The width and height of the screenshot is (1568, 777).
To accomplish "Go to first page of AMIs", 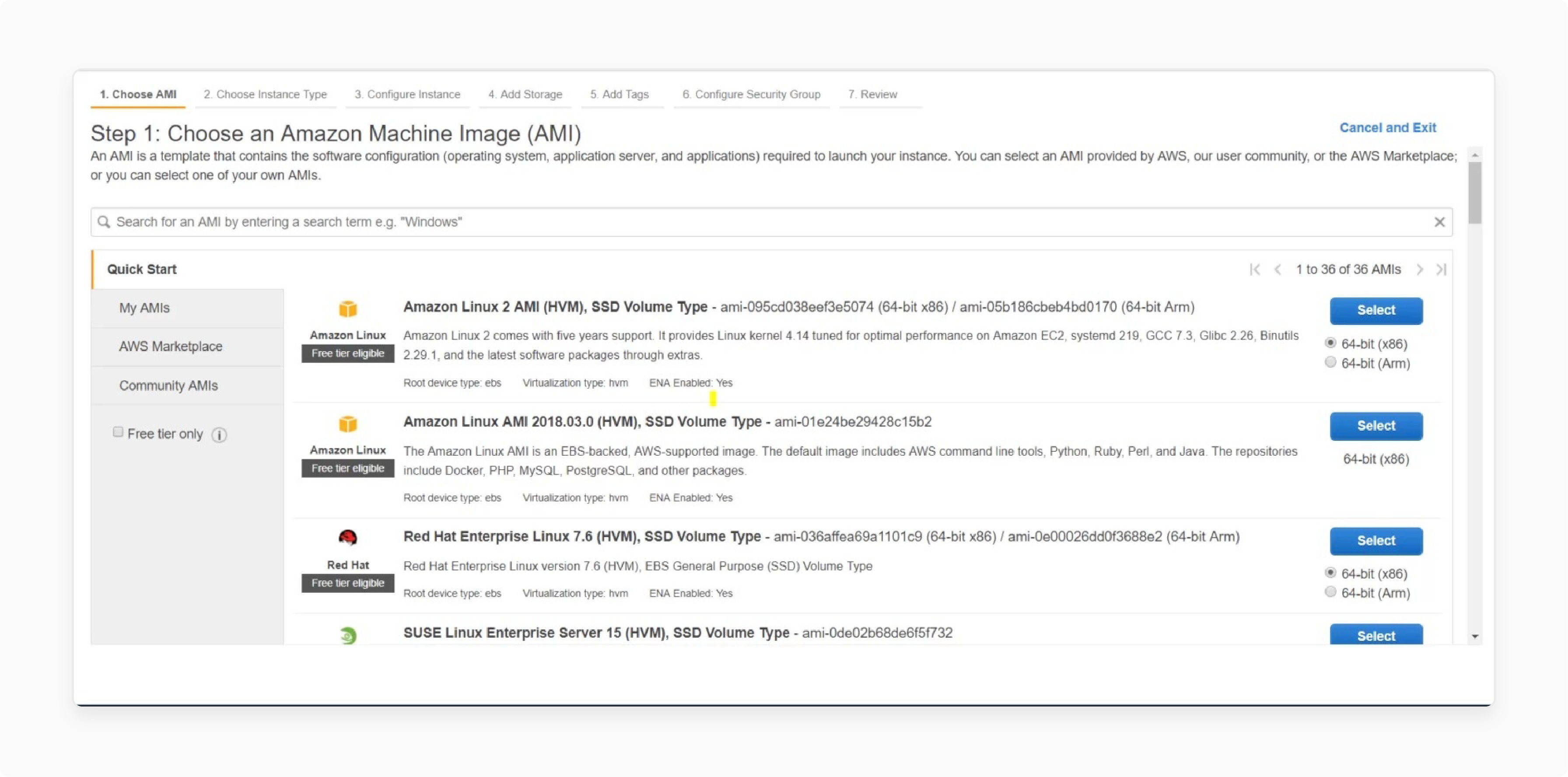I will [1254, 269].
